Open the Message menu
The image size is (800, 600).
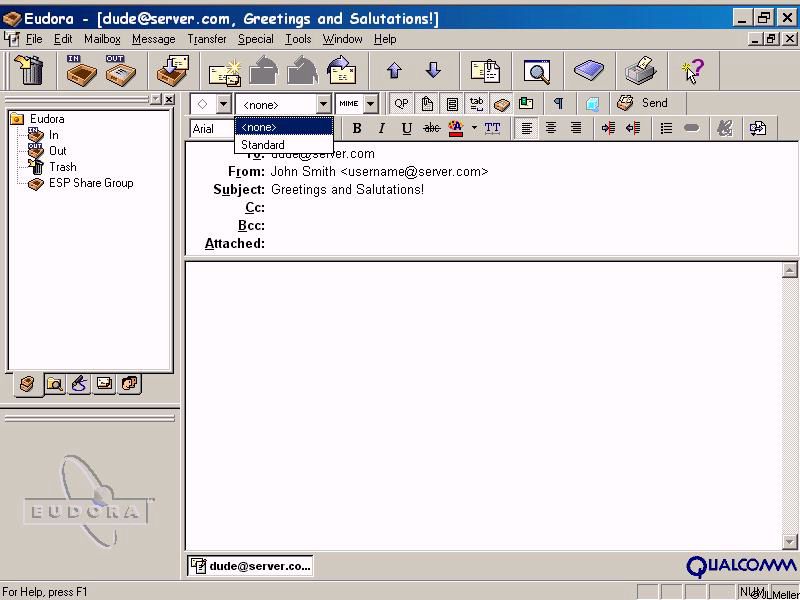153,39
